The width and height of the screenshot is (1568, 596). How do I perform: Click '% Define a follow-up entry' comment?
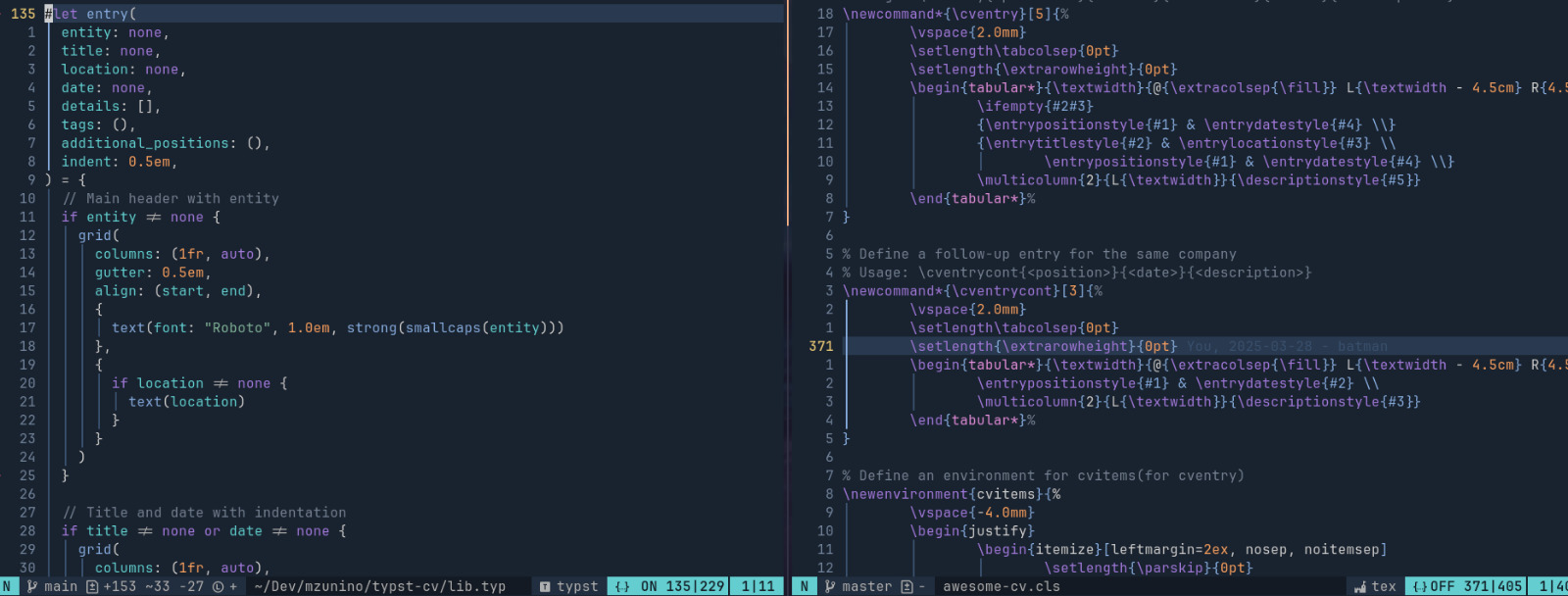tap(1040, 254)
